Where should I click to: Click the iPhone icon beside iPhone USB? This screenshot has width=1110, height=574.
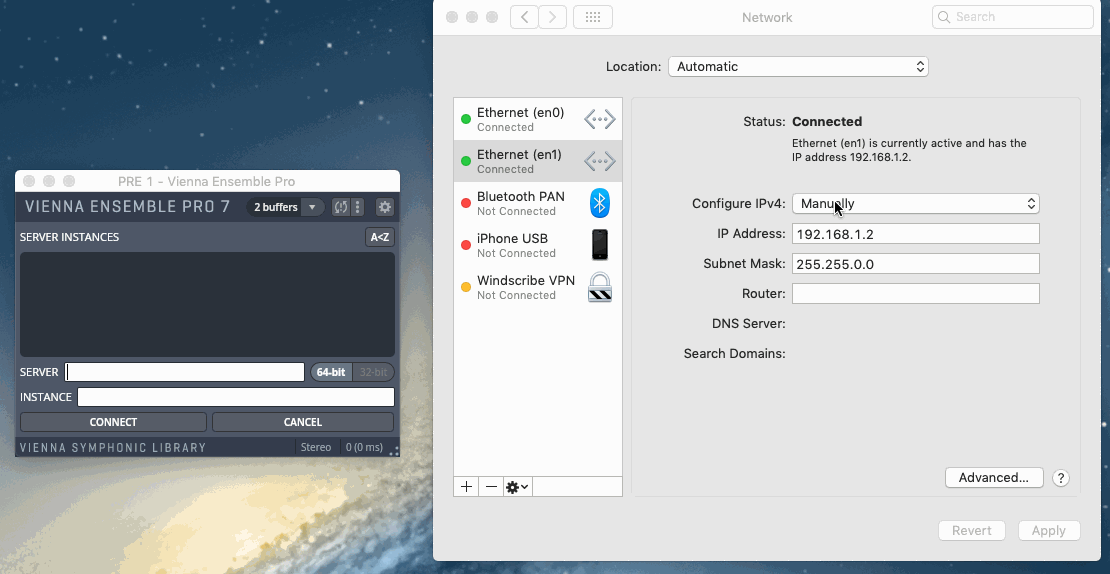(x=600, y=245)
